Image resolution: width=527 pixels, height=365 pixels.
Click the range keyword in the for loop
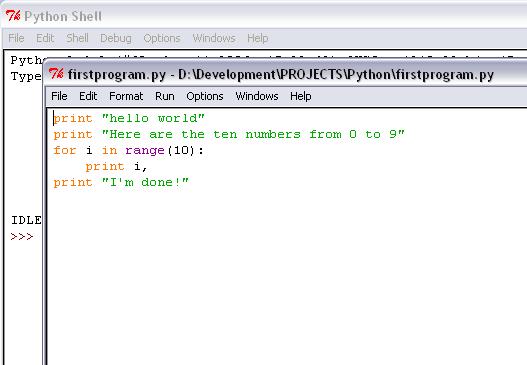click(x=145, y=150)
